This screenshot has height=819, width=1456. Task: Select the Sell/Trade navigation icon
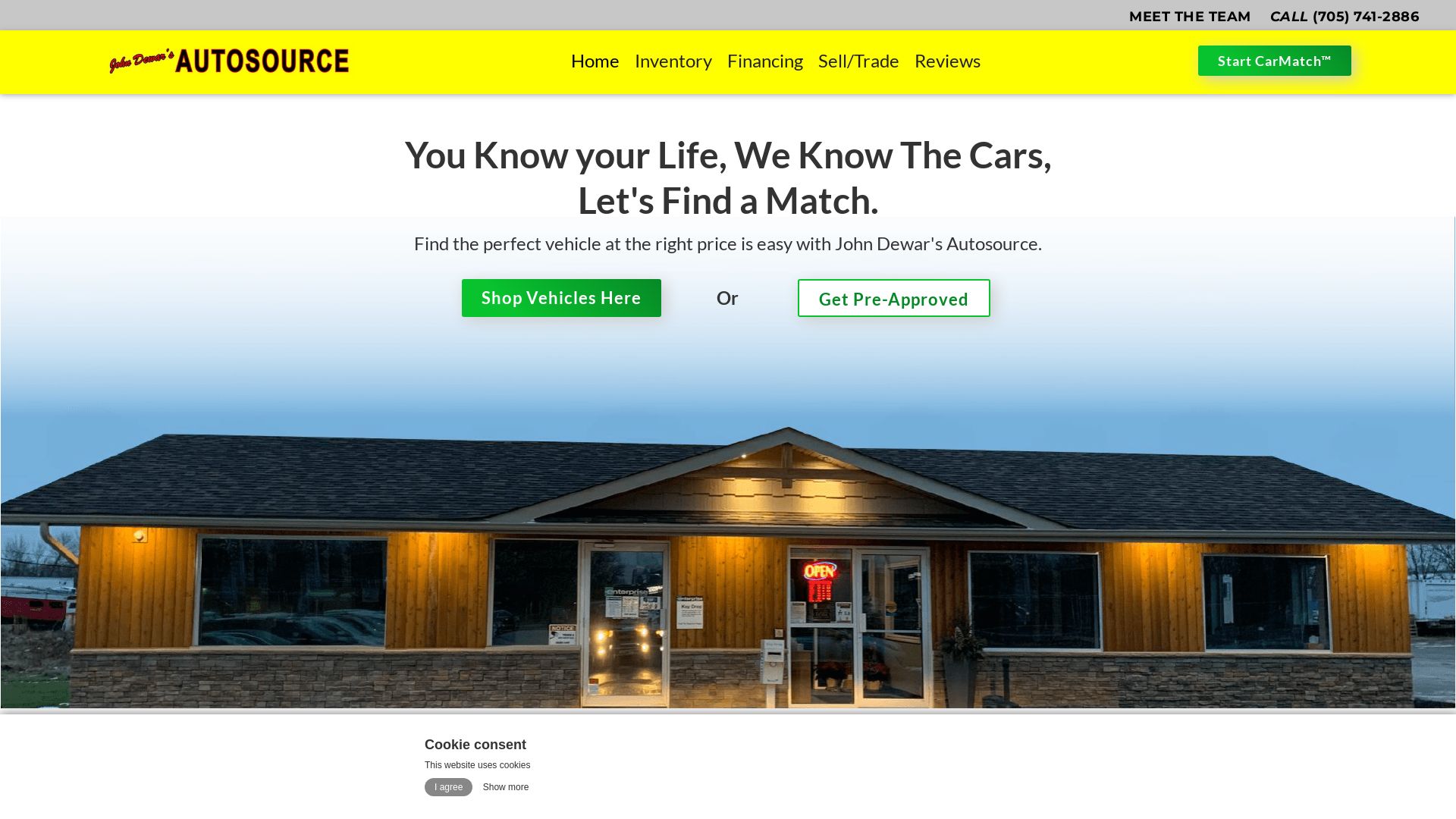[858, 60]
